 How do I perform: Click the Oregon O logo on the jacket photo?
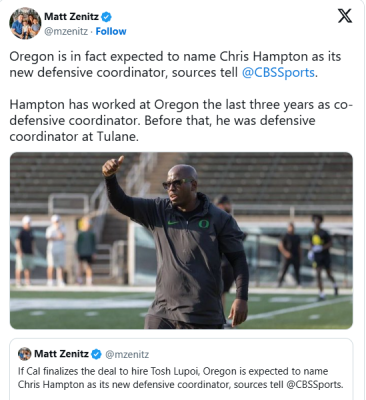point(204,223)
